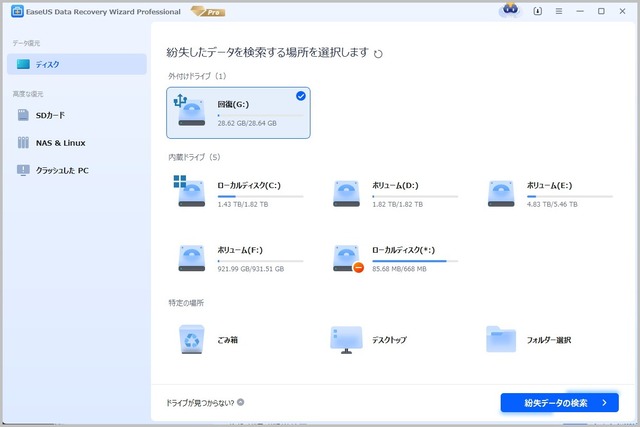Open the avatar mascot icon in title bar
The width and height of the screenshot is (640, 427).
point(510,10)
